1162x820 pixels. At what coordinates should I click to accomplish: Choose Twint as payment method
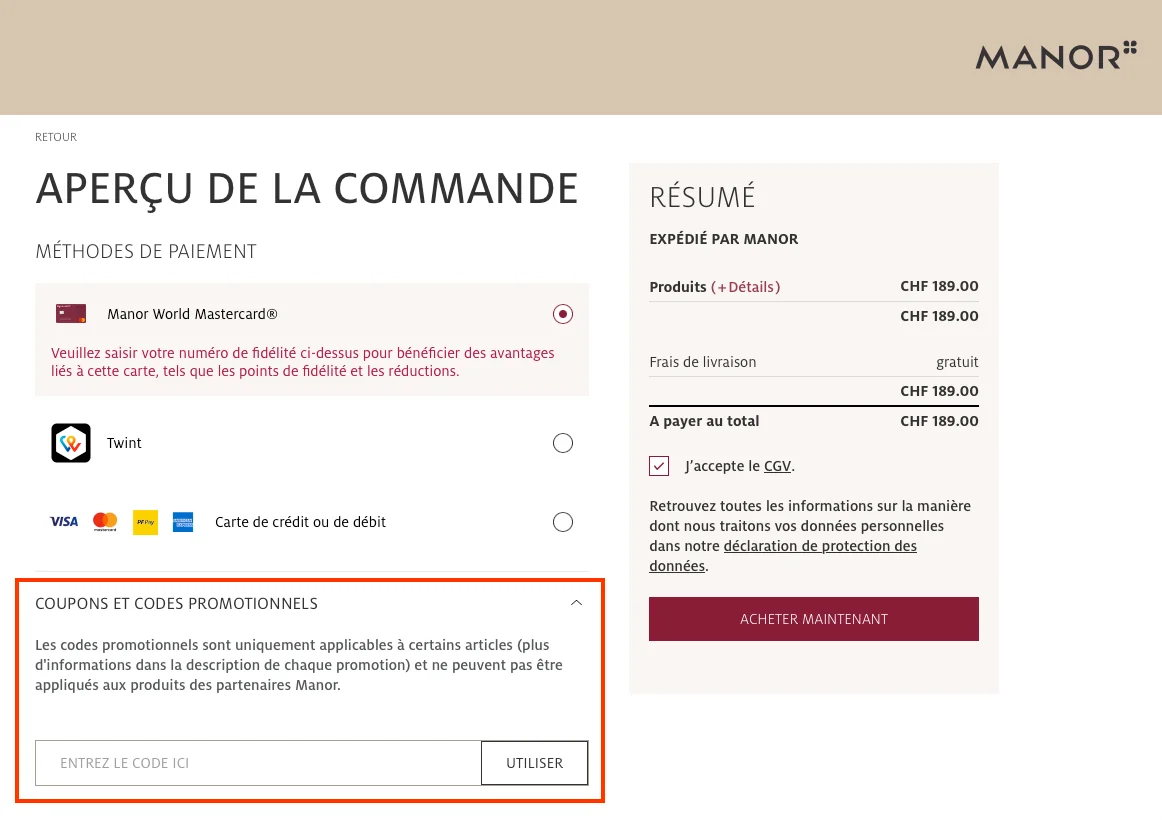click(563, 443)
